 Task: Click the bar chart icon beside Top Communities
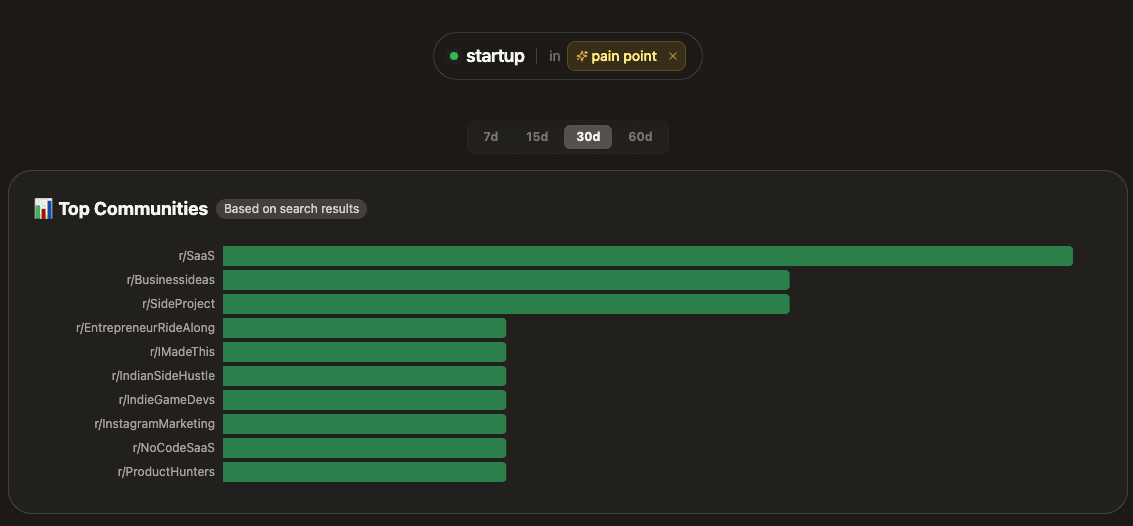pos(43,209)
